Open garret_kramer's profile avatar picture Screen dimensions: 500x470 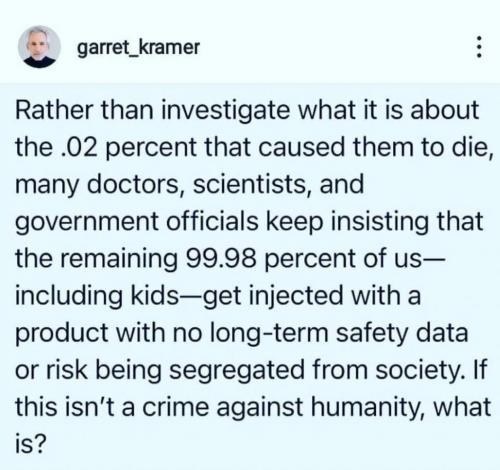coord(39,47)
